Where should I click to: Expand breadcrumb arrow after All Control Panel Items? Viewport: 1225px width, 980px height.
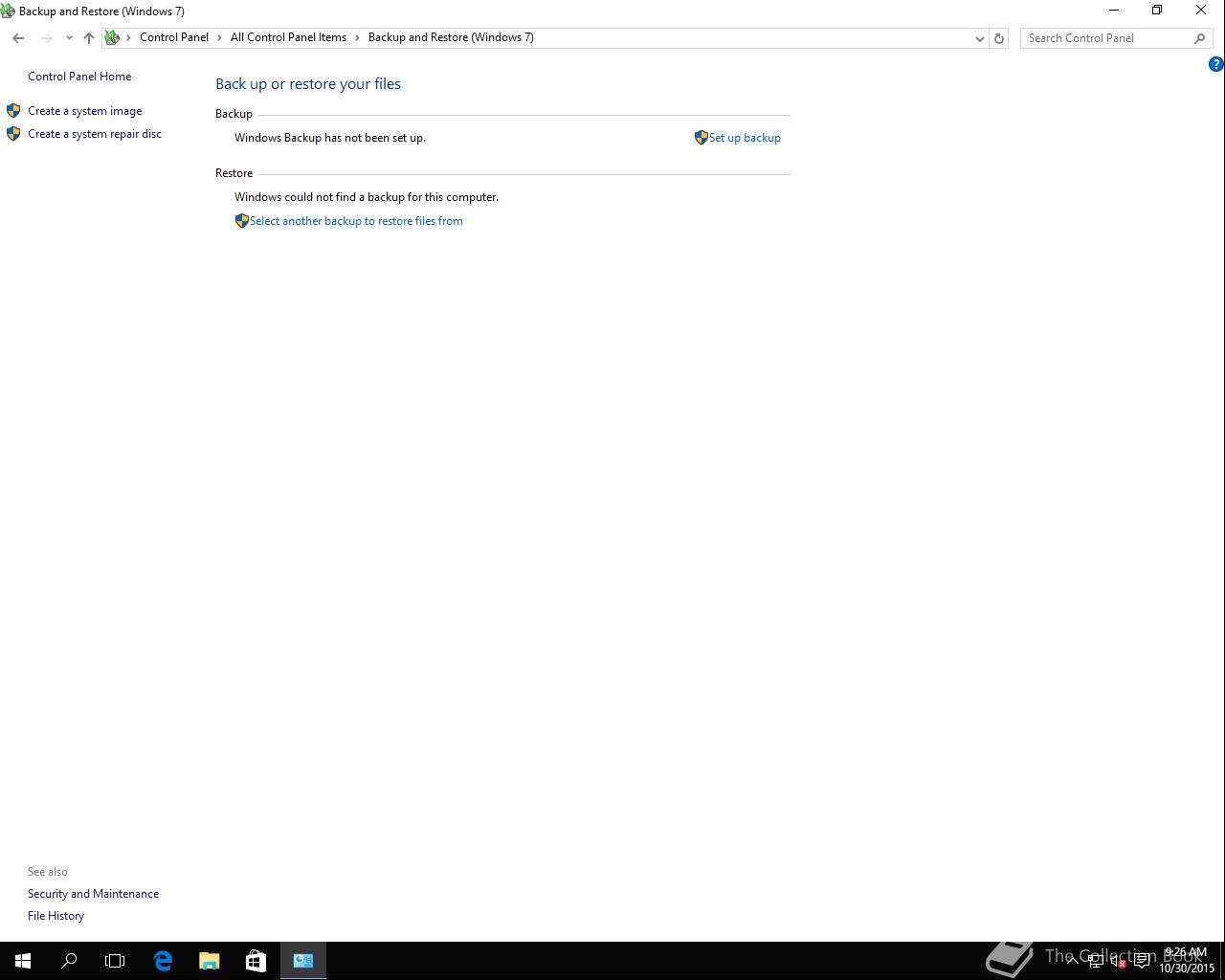coord(357,38)
